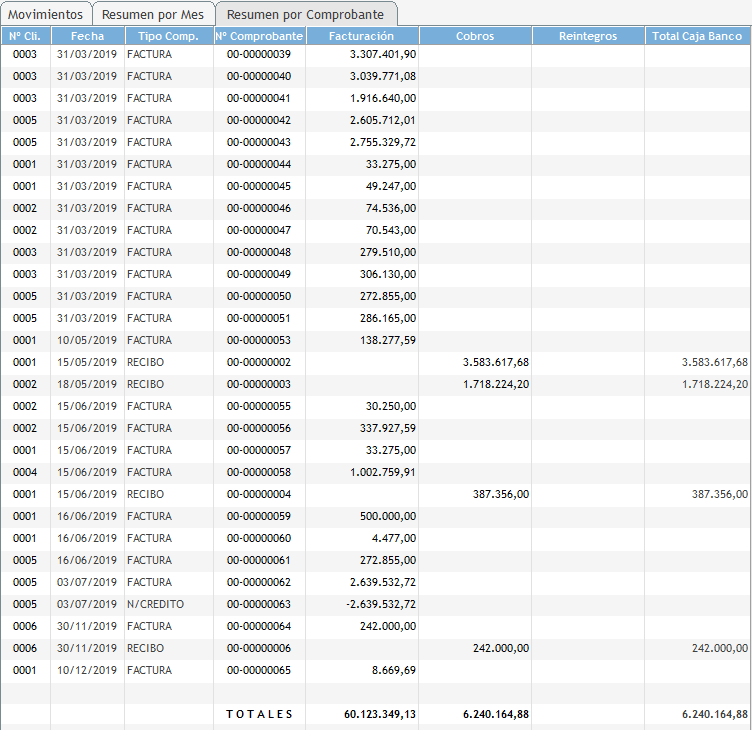This screenshot has height=730, width=752.
Task: Select FACTURA row 00-00000065
Action: click(x=259, y=670)
